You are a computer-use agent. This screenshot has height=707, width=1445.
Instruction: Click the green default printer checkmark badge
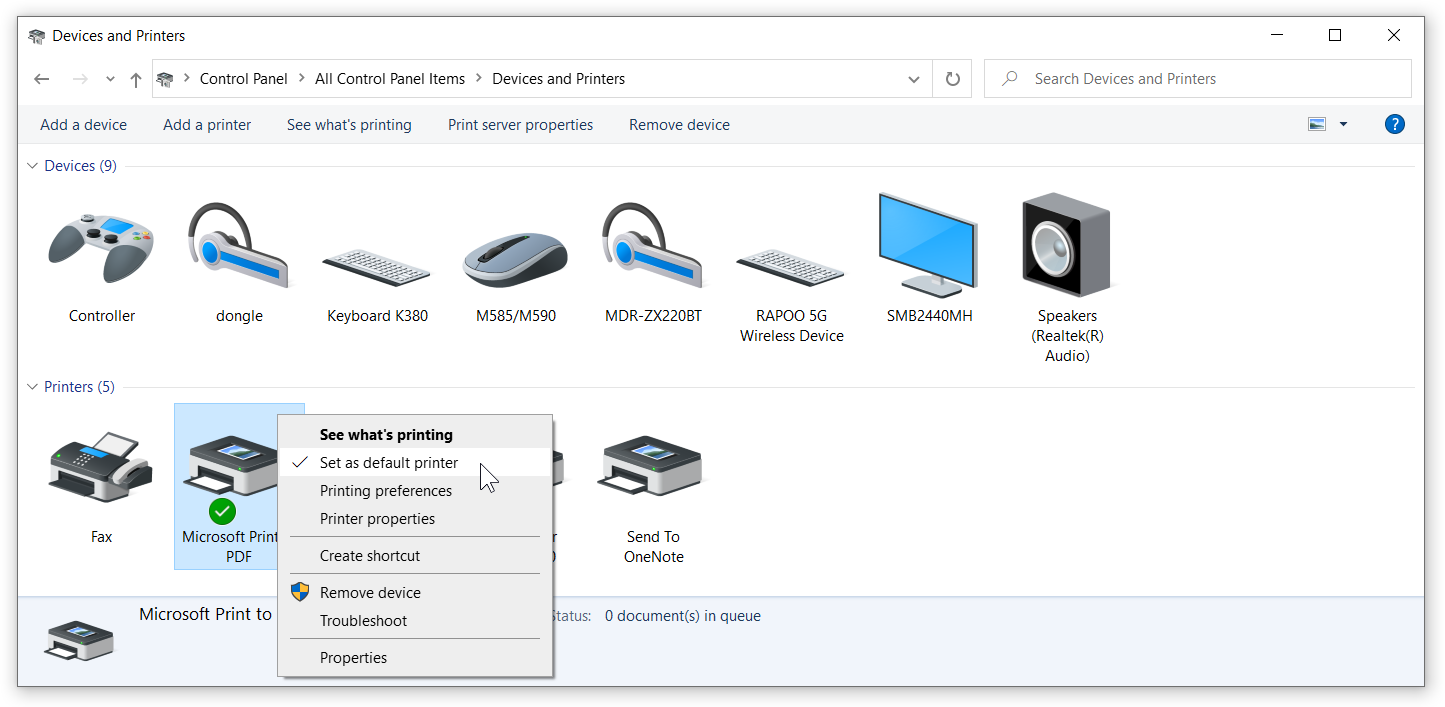tap(223, 511)
